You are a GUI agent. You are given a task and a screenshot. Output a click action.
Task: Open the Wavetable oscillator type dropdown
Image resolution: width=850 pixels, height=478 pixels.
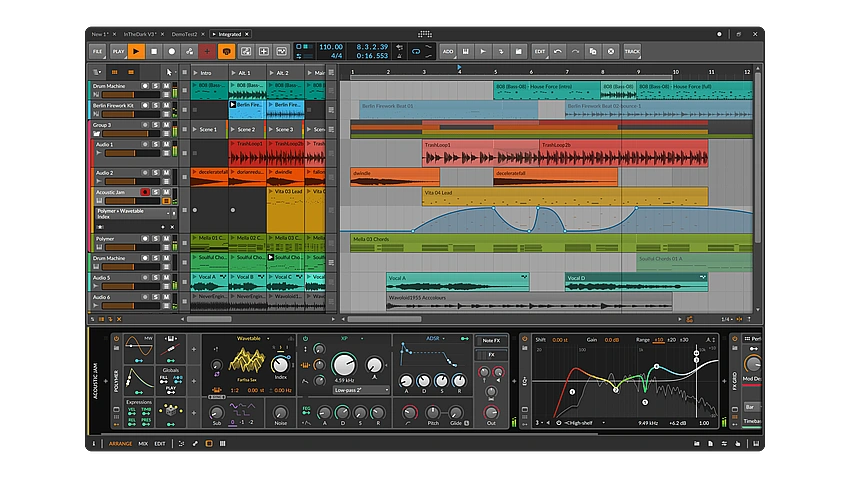253,339
